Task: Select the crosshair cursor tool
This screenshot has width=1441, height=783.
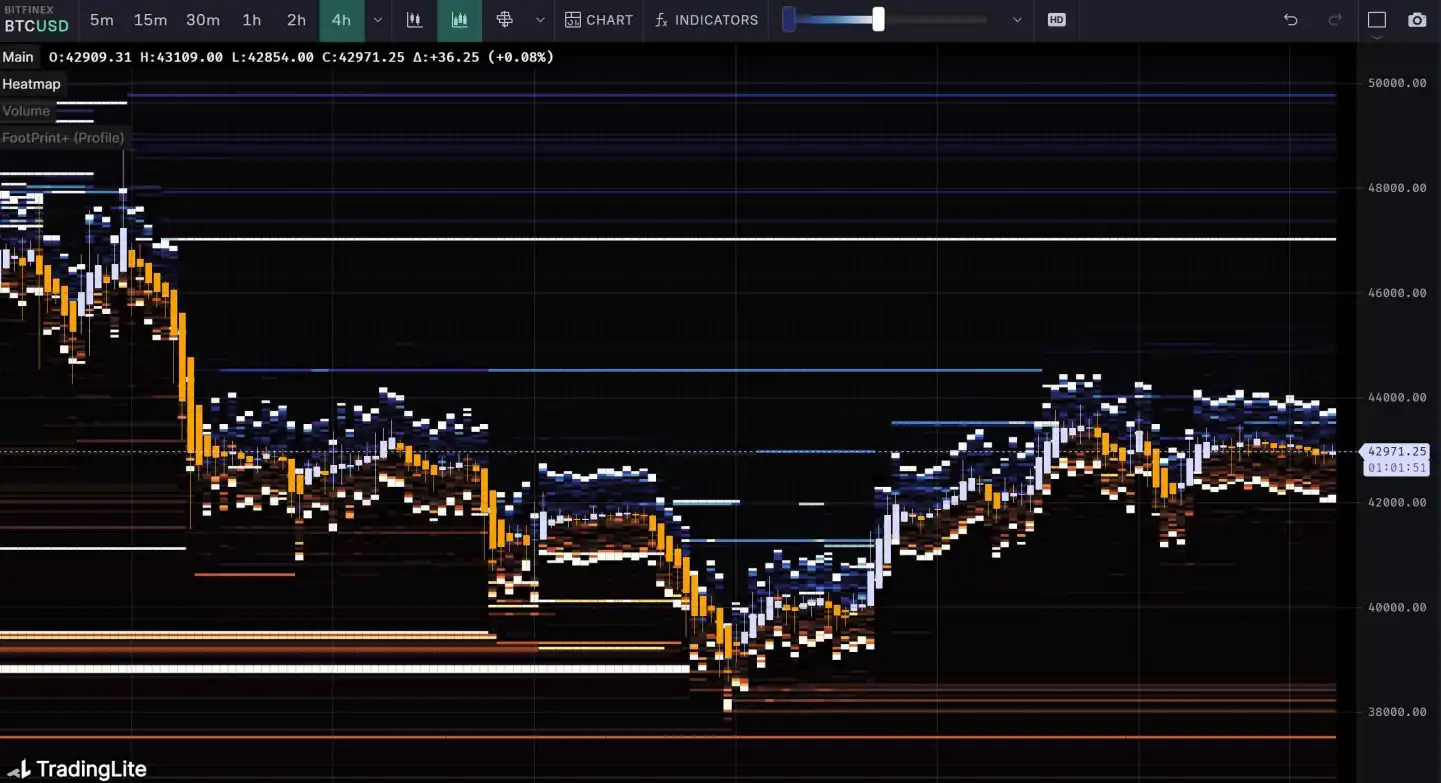Action: (x=504, y=20)
